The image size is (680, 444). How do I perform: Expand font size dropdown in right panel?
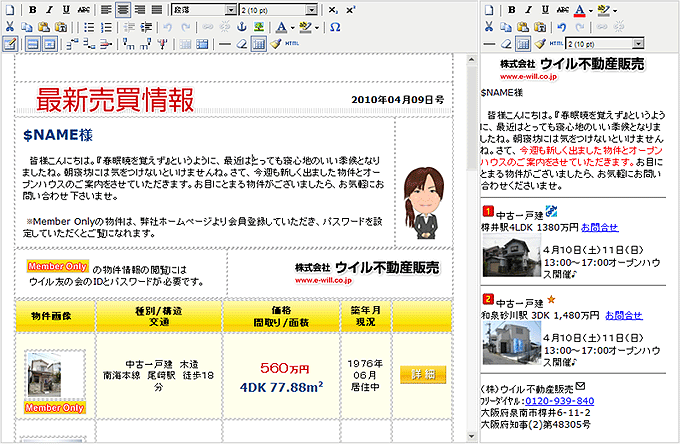638,44
